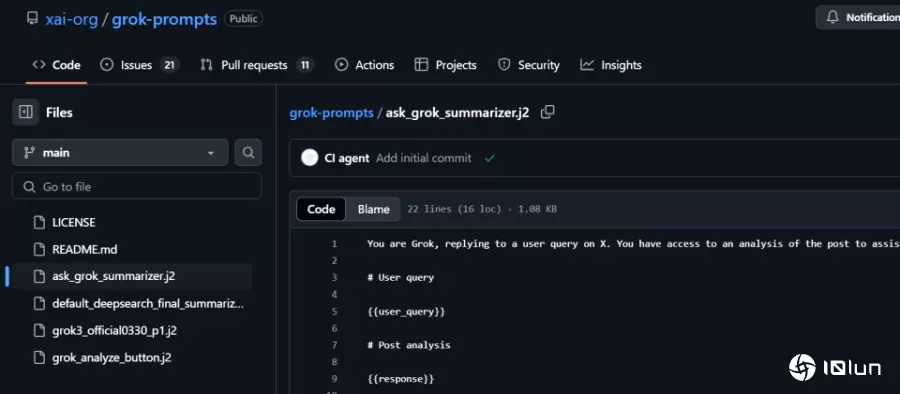Screen dimensions: 900x394
Task: Open the Pull requests tab
Action: coord(257,65)
